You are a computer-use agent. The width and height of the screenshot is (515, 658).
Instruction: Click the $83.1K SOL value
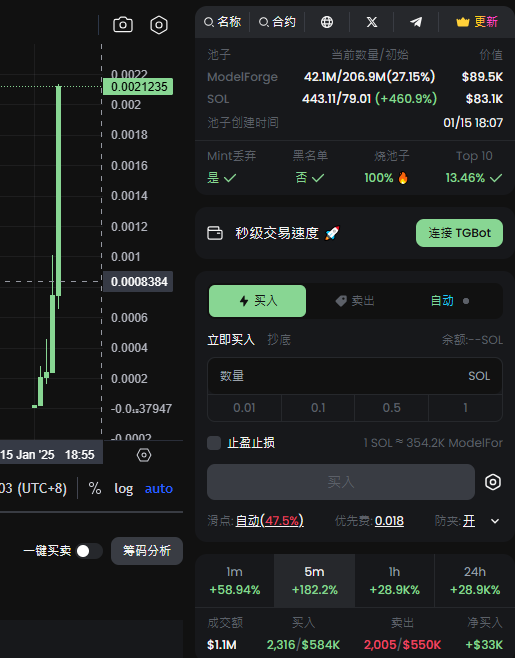tap(484, 99)
